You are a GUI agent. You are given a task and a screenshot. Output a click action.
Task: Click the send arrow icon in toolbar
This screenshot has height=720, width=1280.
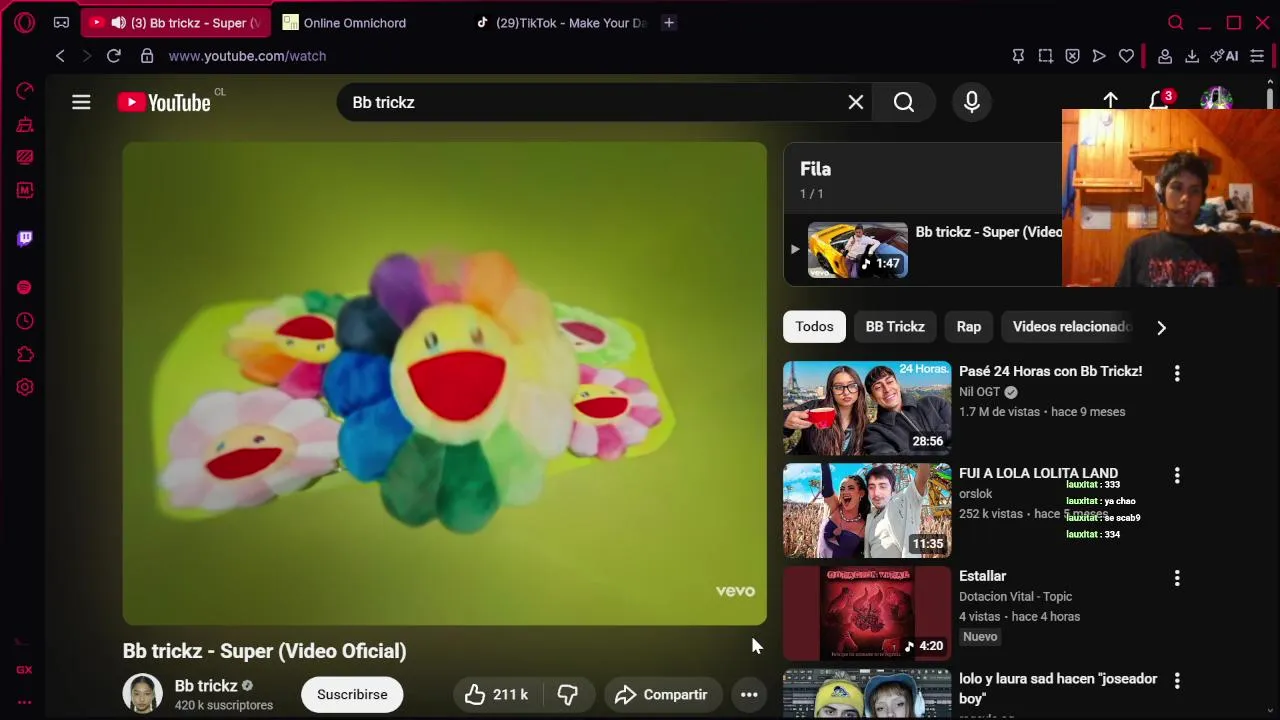coord(1099,56)
